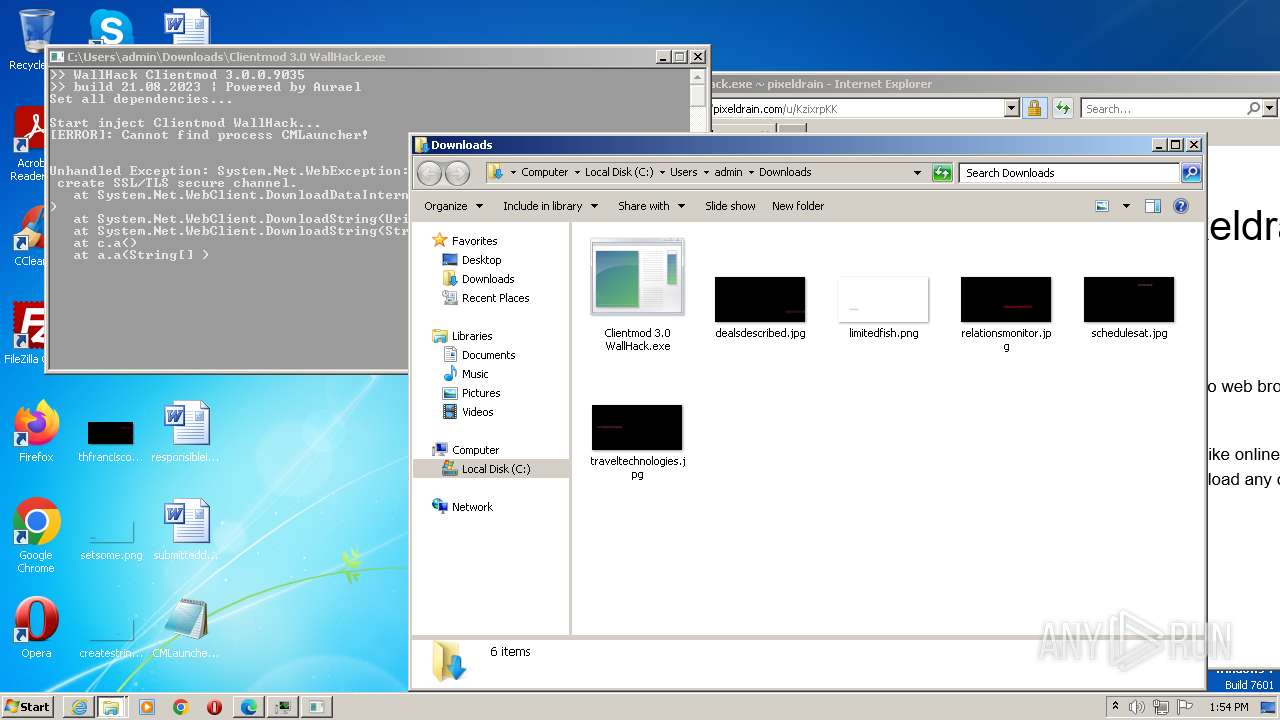
Task: Open Google Chrome desktop shortcut
Action: coord(36,536)
